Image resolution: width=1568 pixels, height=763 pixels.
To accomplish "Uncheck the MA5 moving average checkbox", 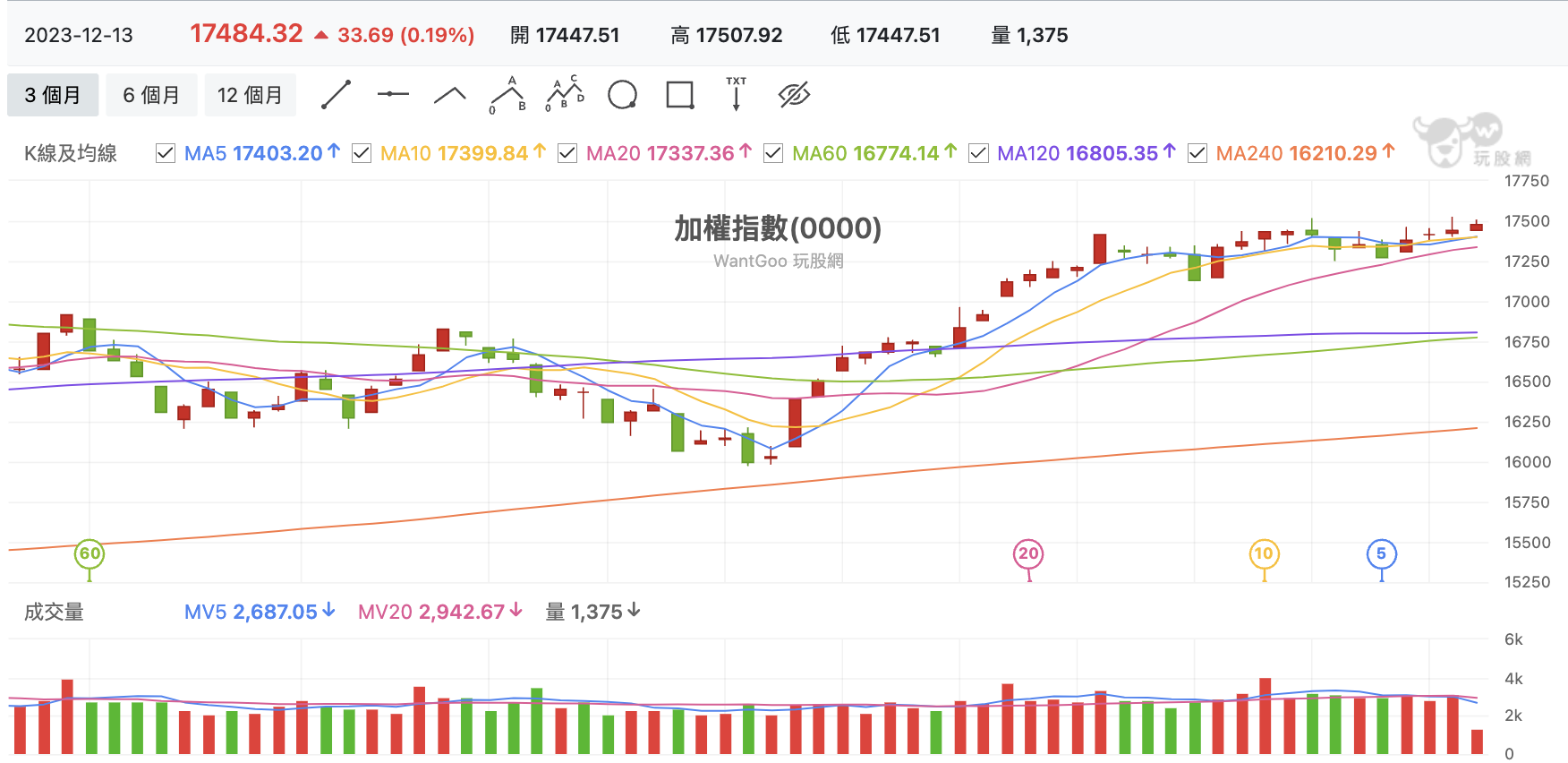I will pos(166,153).
